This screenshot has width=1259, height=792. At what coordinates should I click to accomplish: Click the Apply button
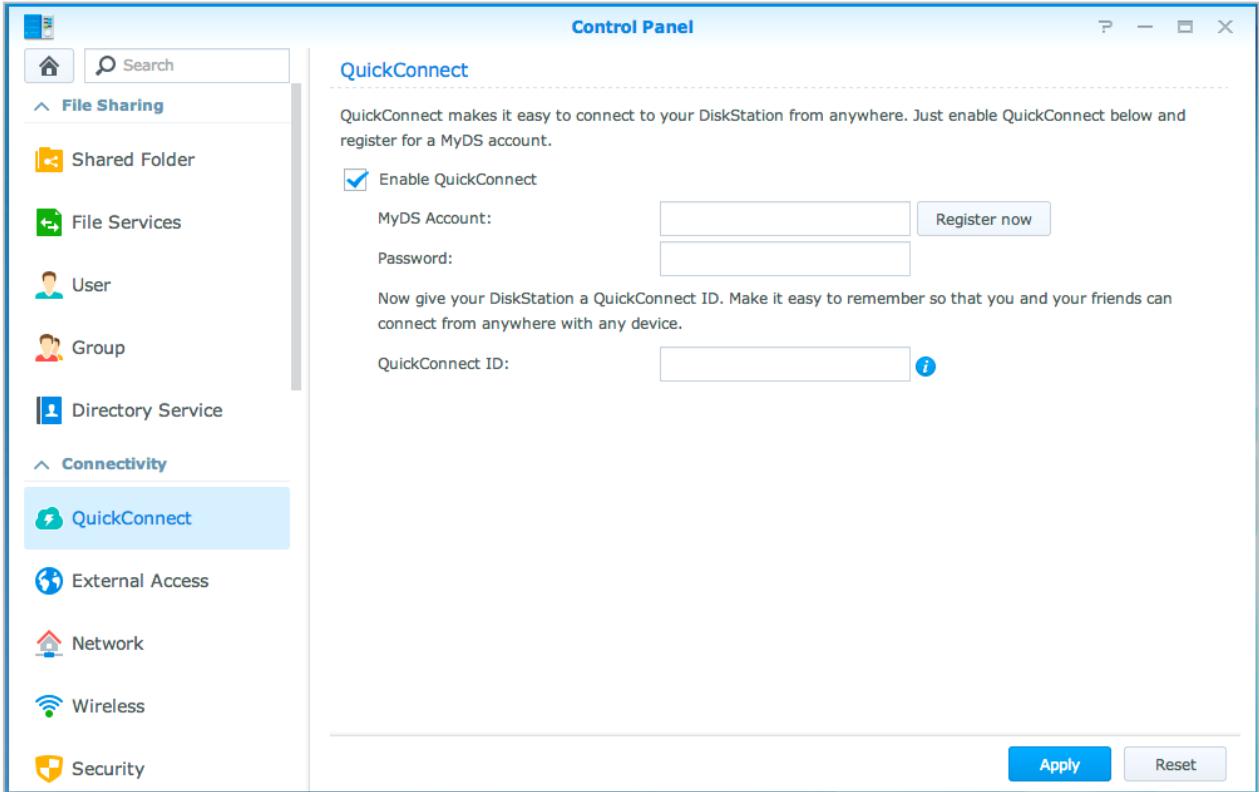[1059, 765]
